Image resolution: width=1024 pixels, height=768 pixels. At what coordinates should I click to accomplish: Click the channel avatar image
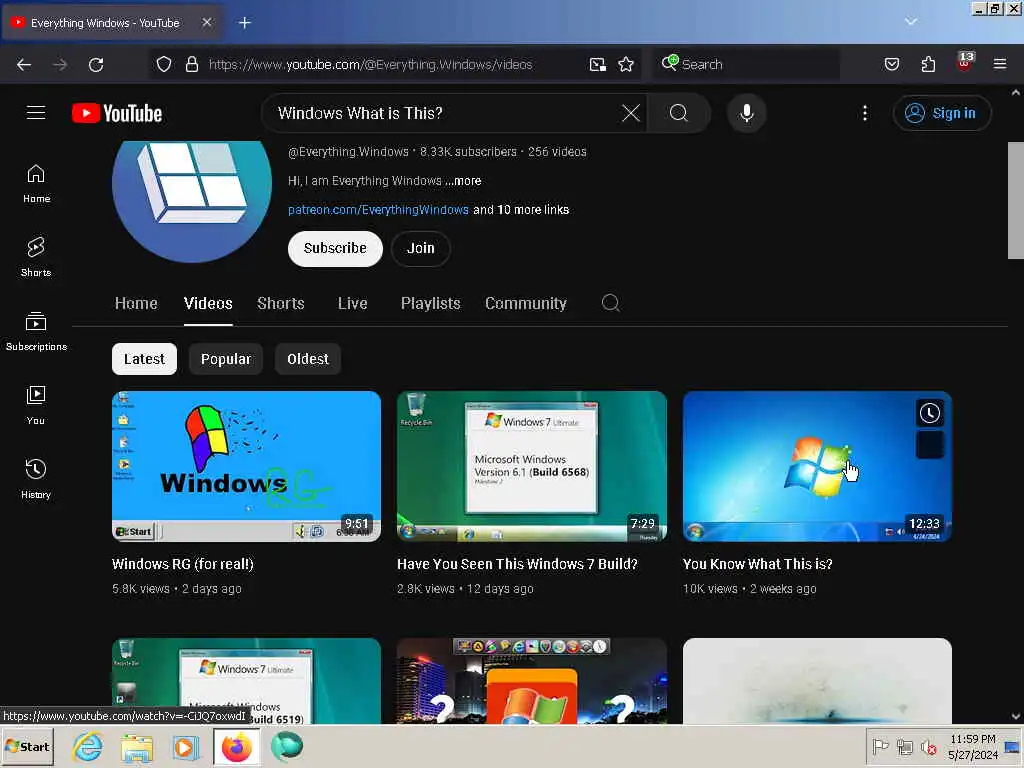click(x=192, y=202)
